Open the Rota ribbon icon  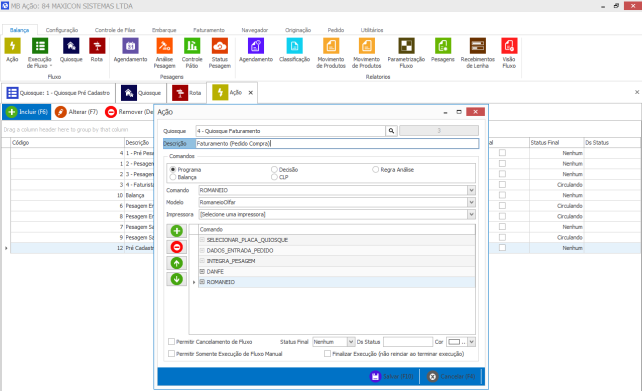point(97,50)
